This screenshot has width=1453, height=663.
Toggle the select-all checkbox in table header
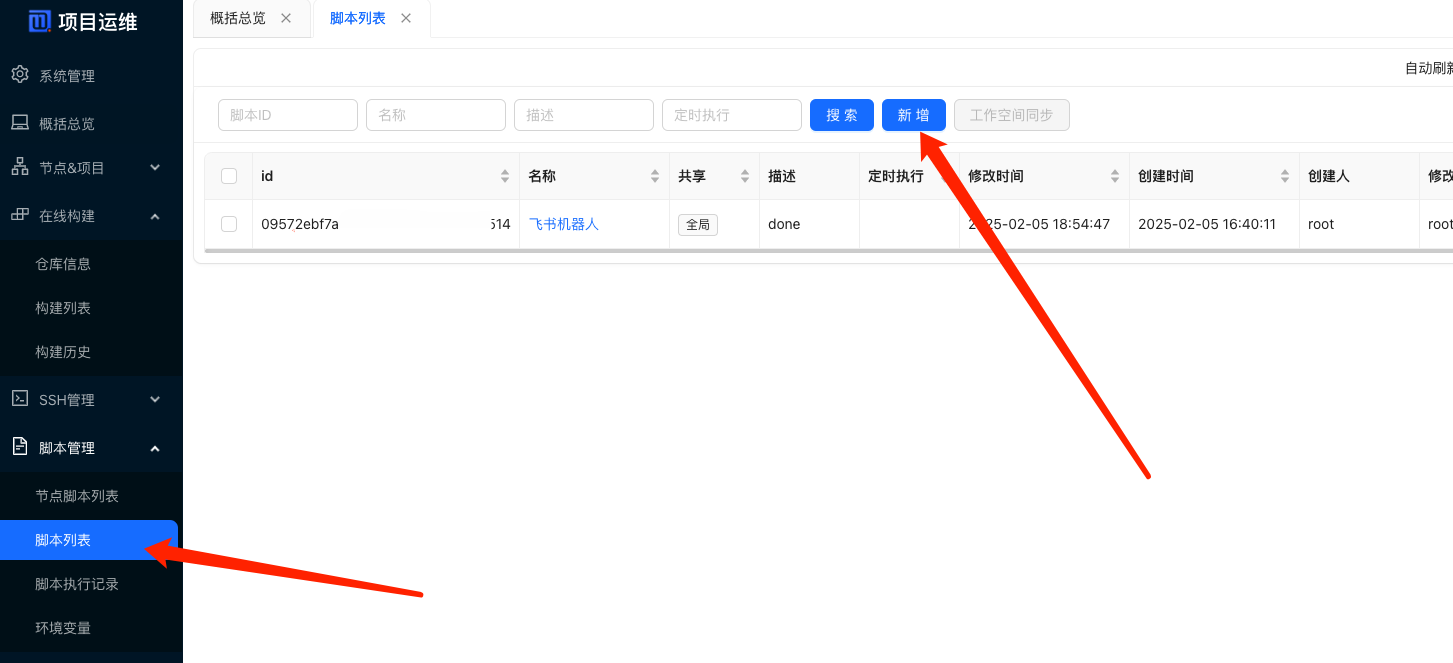click(x=229, y=176)
